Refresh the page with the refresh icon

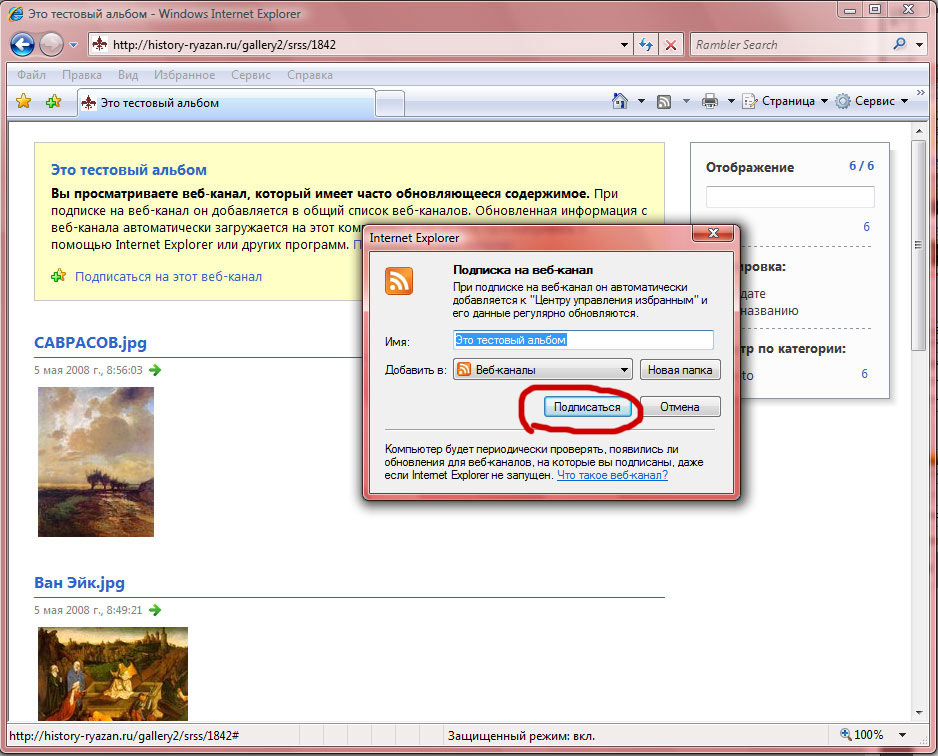(x=645, y=45)
